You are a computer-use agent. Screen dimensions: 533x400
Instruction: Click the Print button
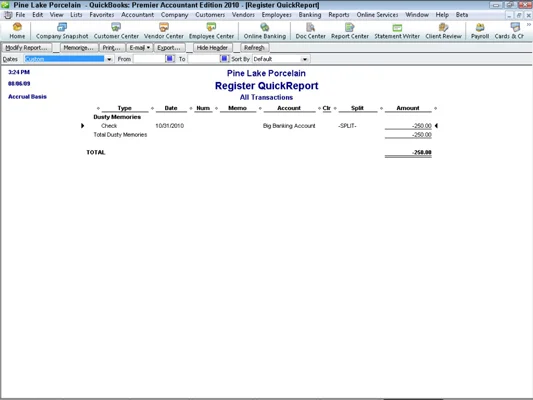tap(112, 48)
